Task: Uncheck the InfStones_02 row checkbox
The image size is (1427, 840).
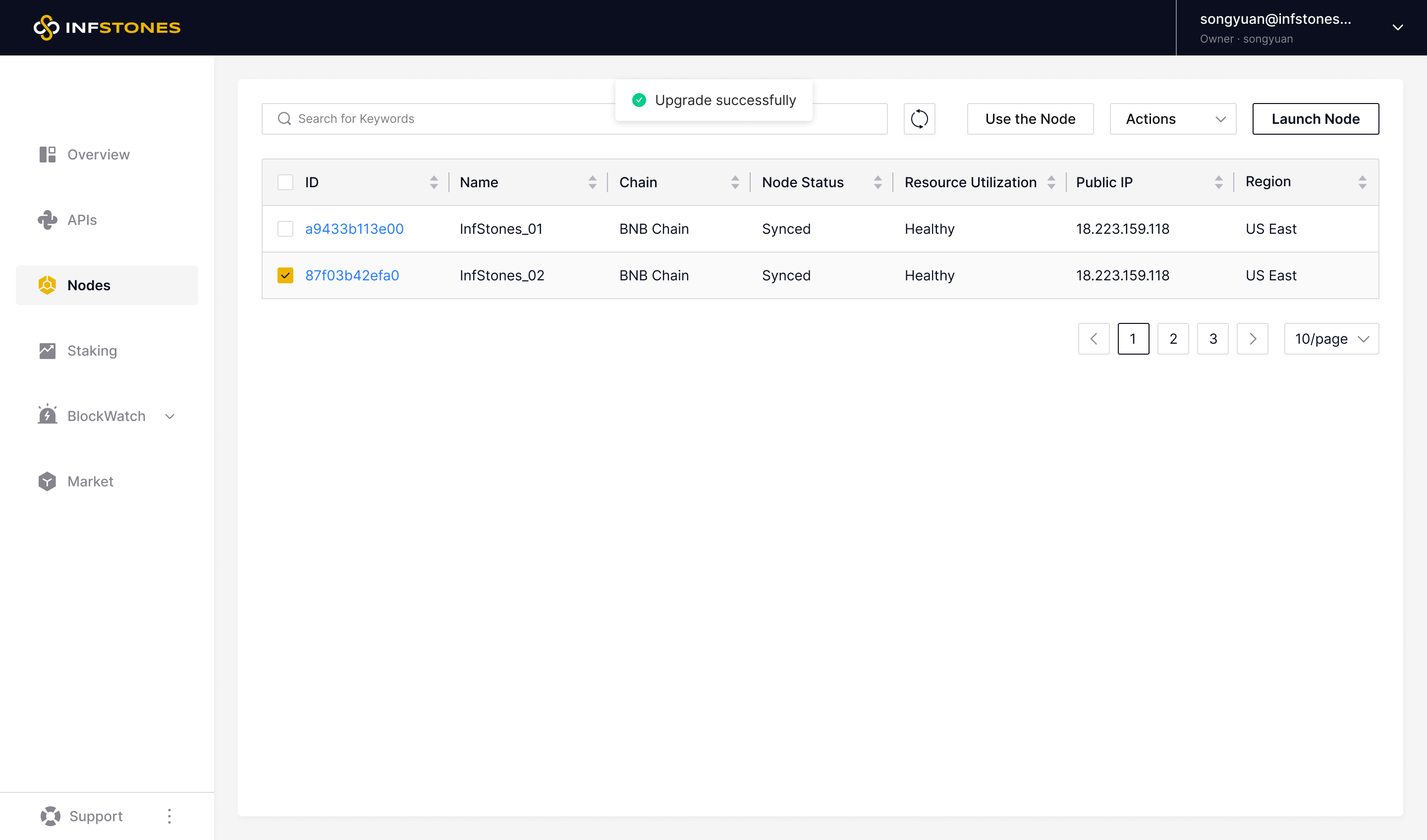Action: coord(285,275)
